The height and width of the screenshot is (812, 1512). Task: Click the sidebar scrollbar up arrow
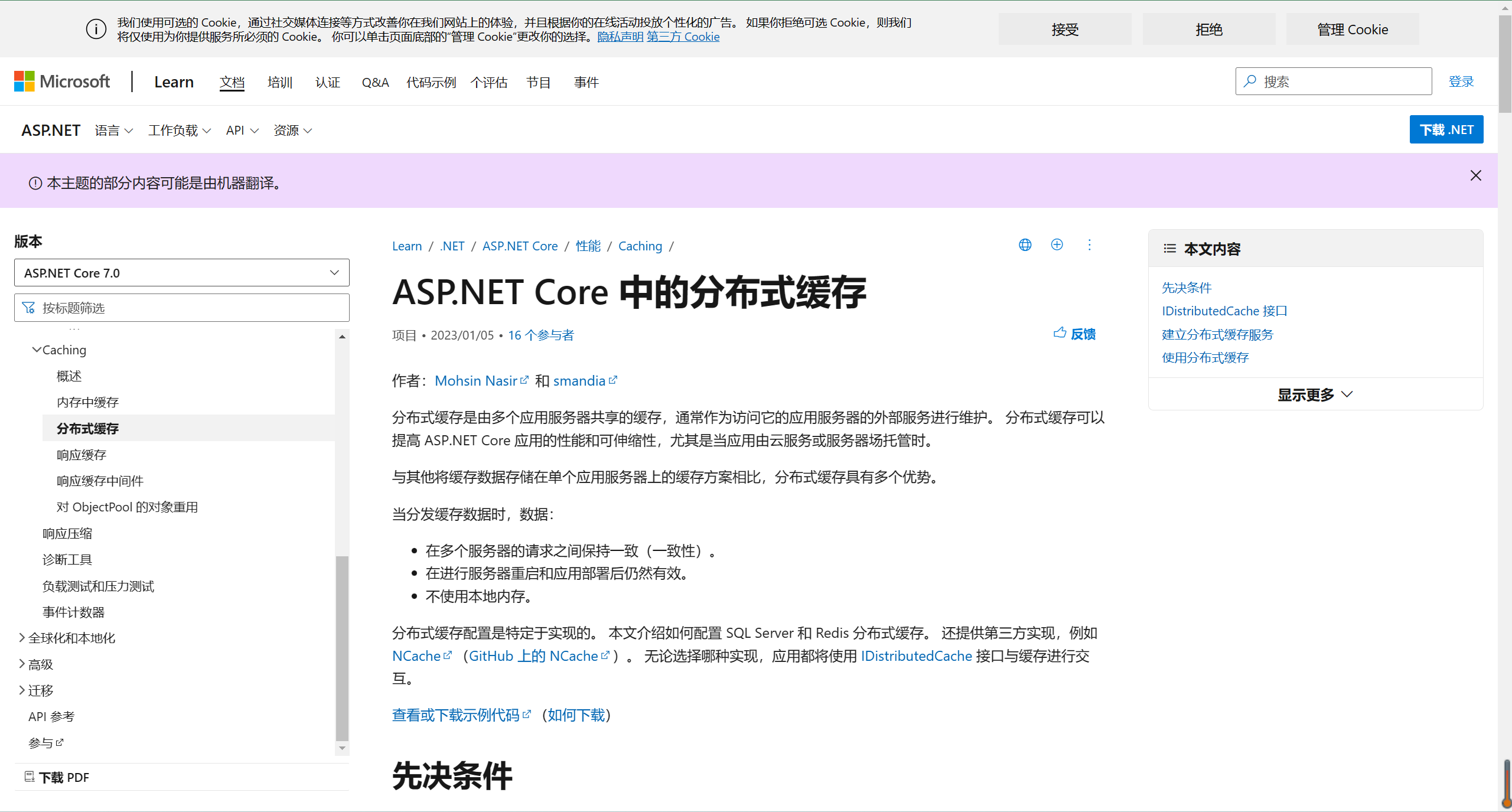coord(342,336)
